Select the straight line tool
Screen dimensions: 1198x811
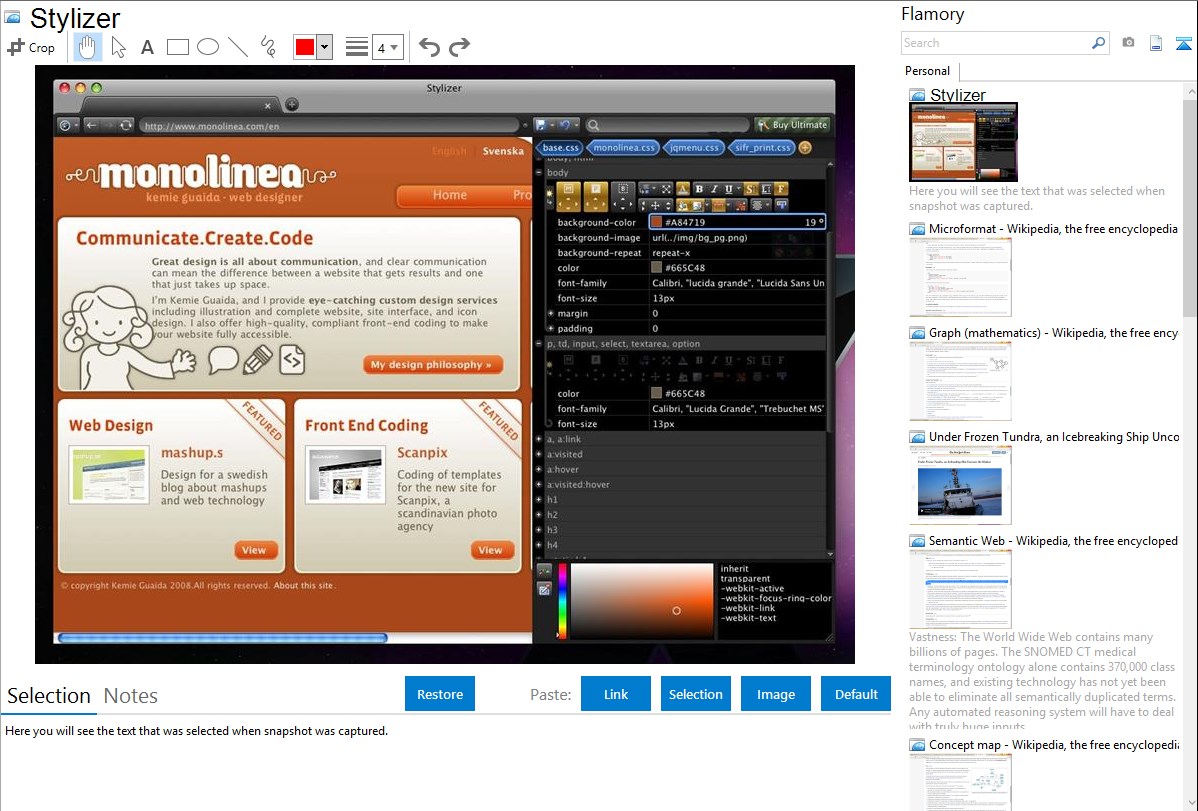[x=238, y=47]
